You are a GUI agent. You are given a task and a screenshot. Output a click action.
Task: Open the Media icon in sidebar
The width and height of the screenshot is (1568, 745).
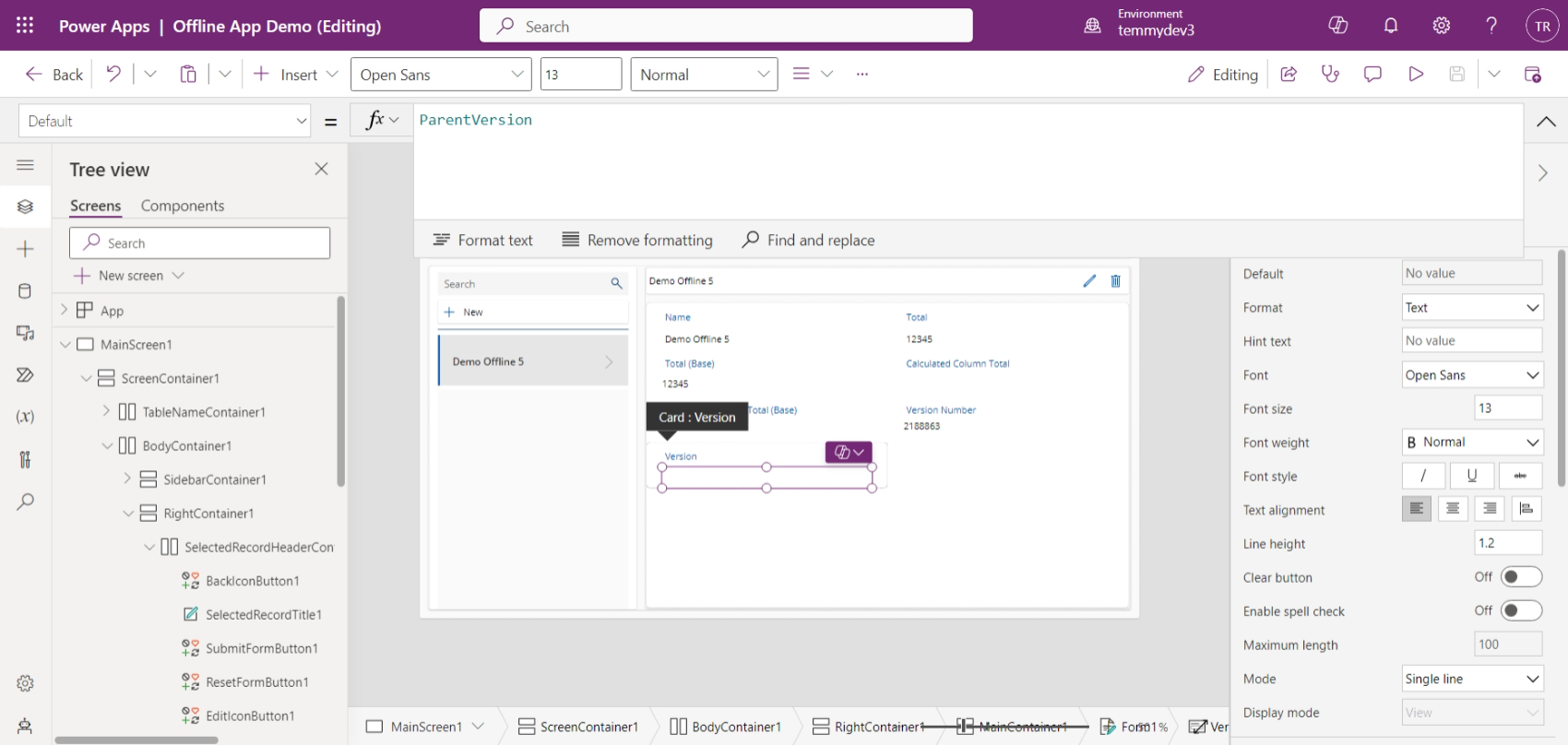click(26, 333)
